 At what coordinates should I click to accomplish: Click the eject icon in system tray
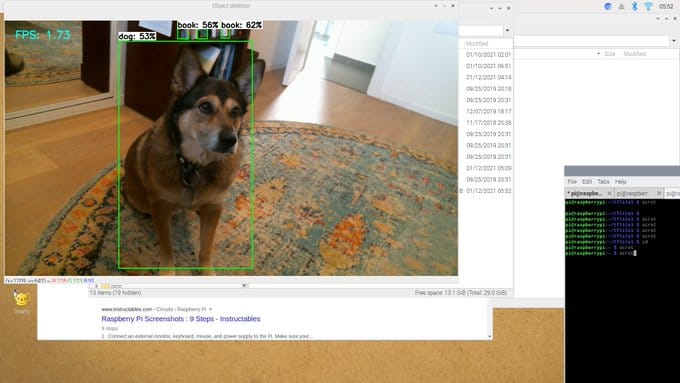[x=621, y=7]
